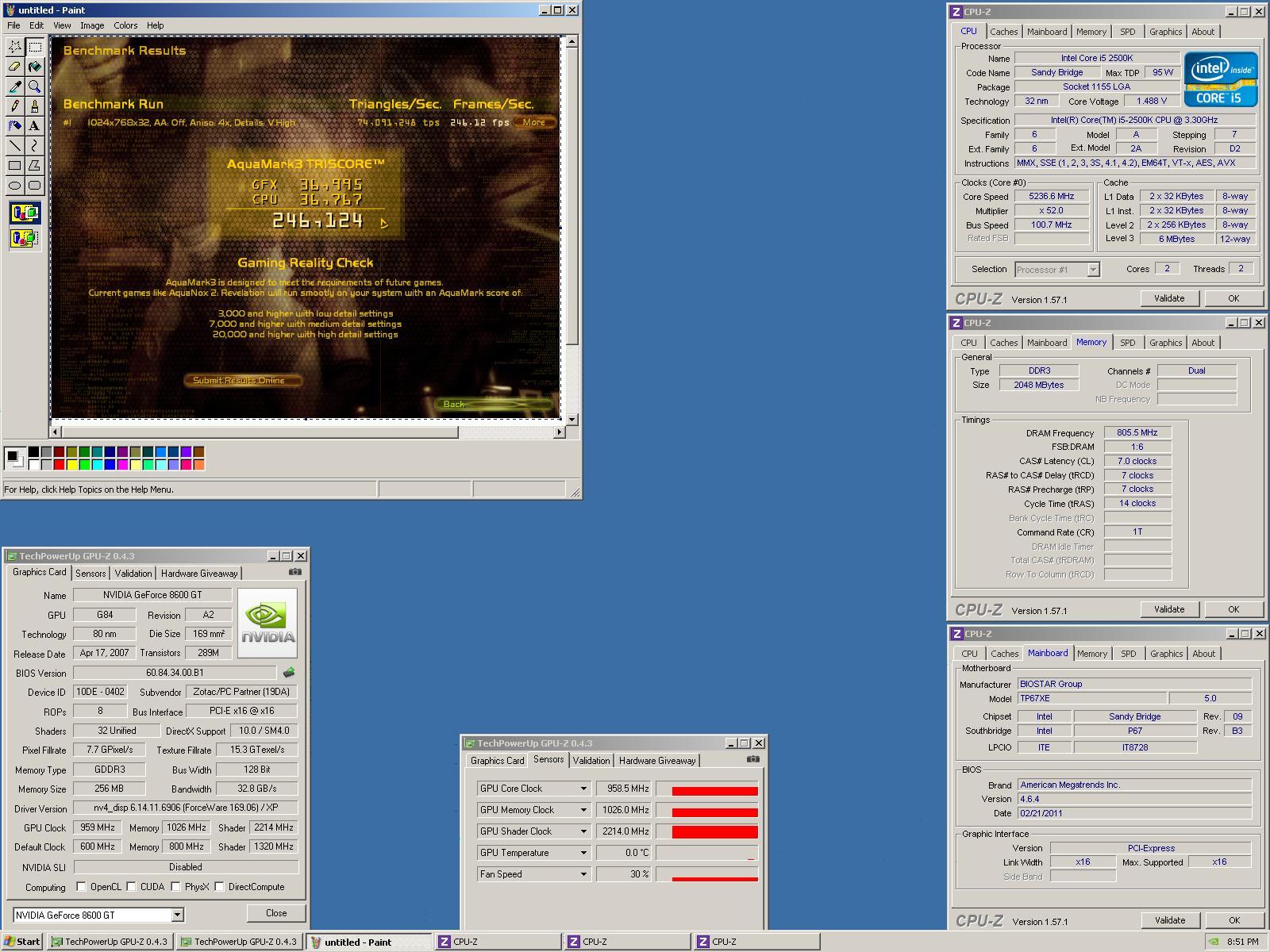Screen dimensions: 1270x952
Task: Click the Start button
Action: pyautogui.click(x=22, y=942)
